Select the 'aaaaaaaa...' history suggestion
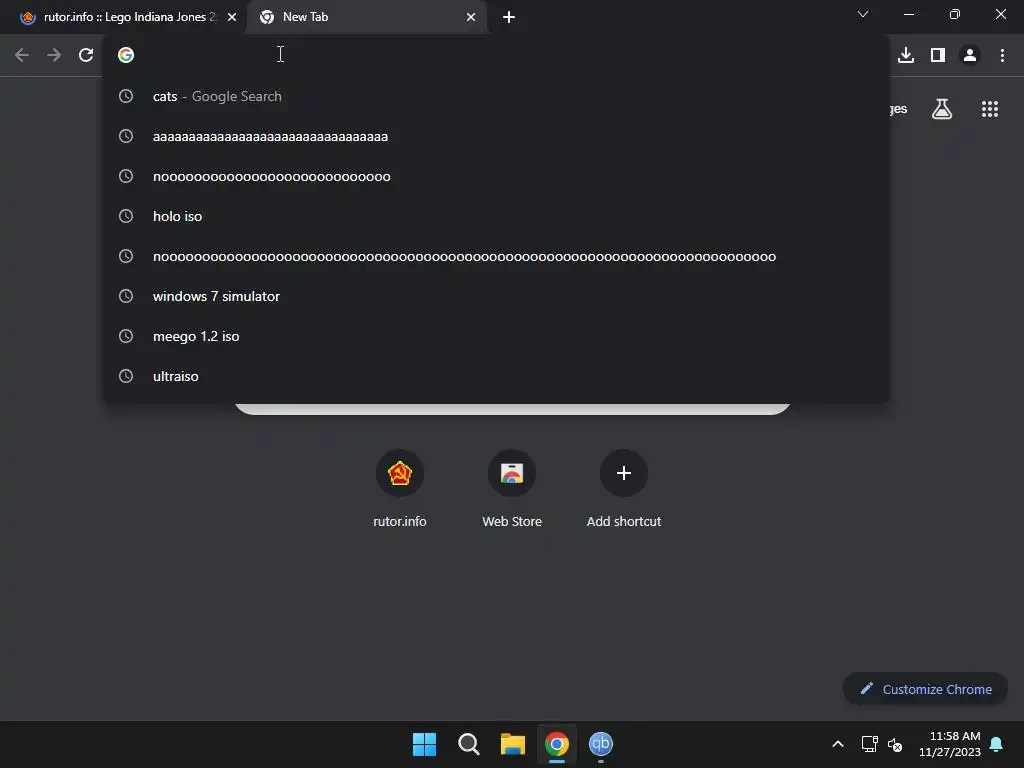Image resolution: width=1024 pixels, height=768 pixels. [496, 136]
